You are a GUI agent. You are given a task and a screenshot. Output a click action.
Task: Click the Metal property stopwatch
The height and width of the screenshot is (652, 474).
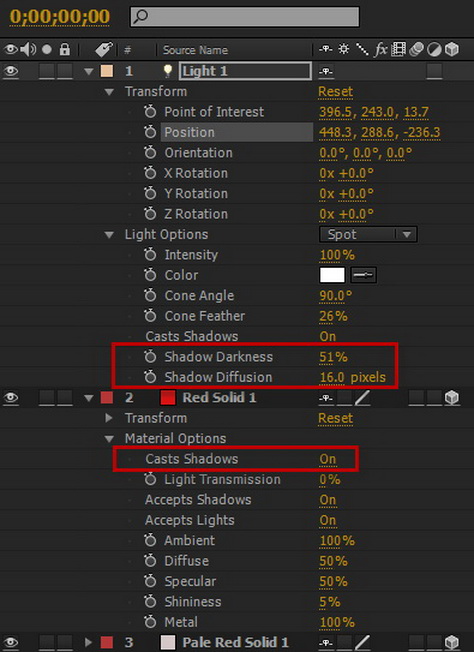pos(150,622)
